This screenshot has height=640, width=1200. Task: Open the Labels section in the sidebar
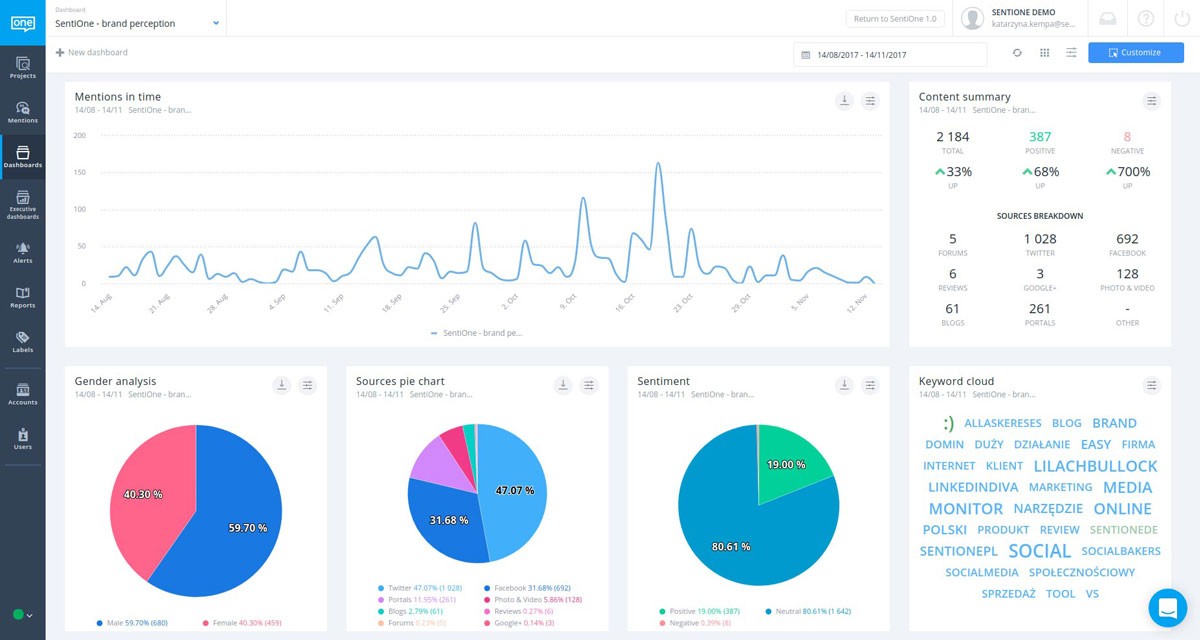click(x=22, y=344)
